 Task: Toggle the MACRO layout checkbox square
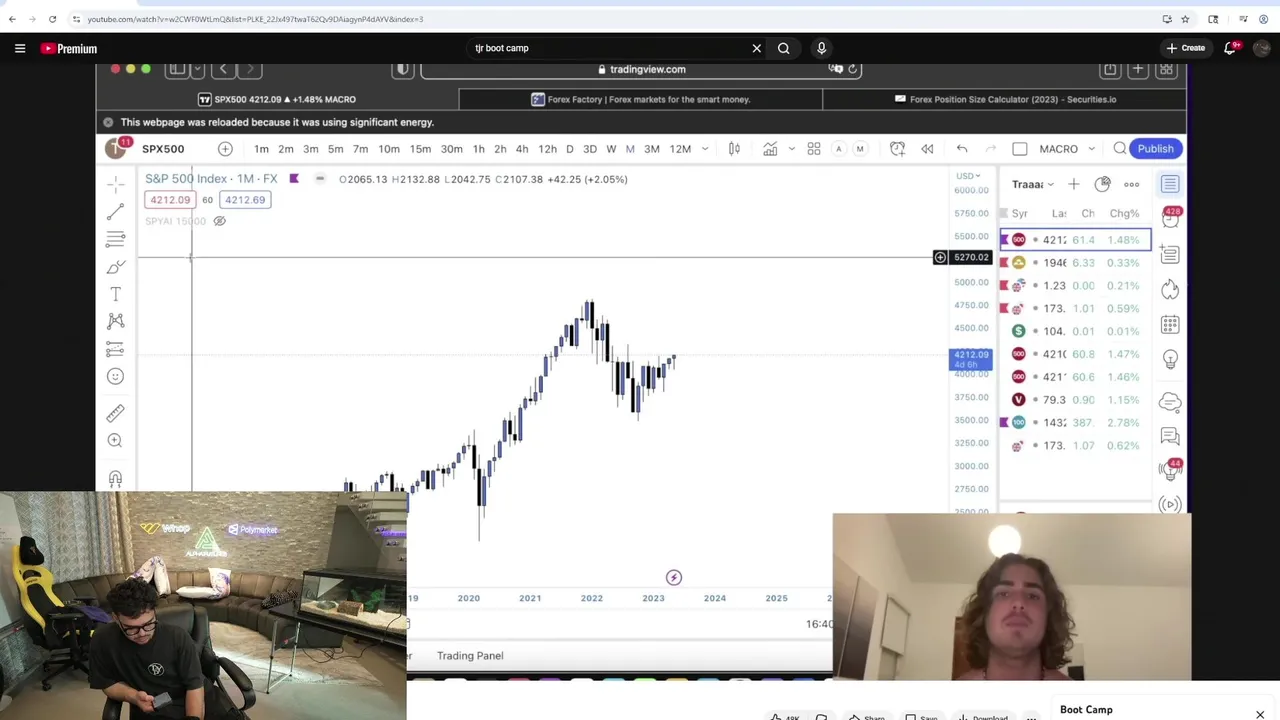[x=1020, y=149]
